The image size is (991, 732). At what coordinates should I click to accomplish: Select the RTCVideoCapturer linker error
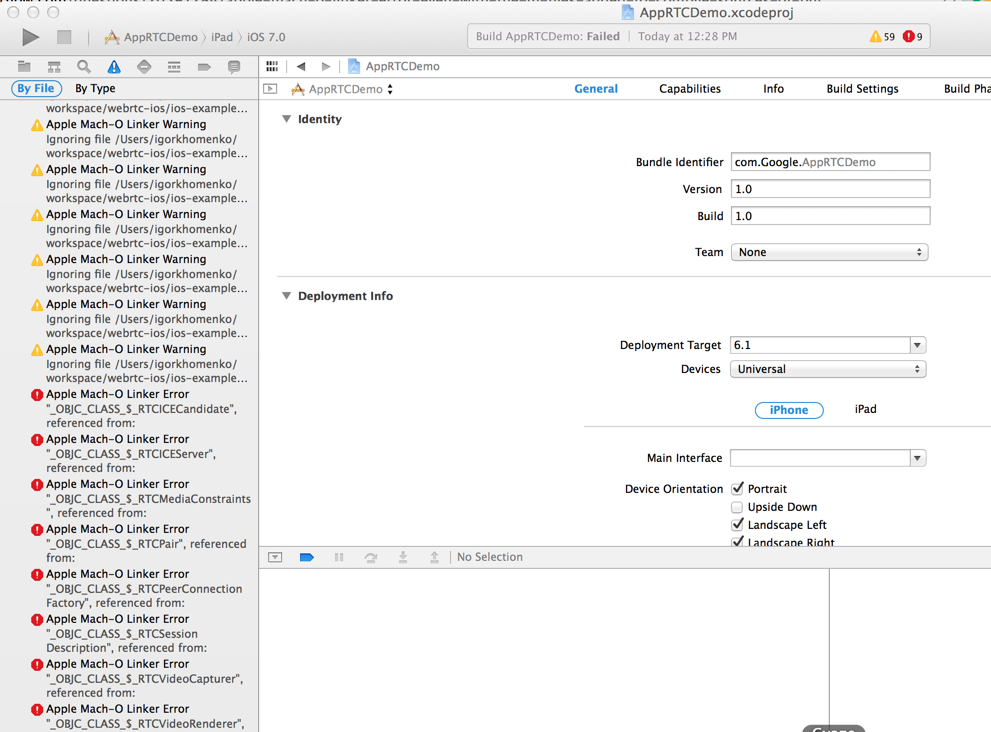pyautogui.click(x=142, y=678)
